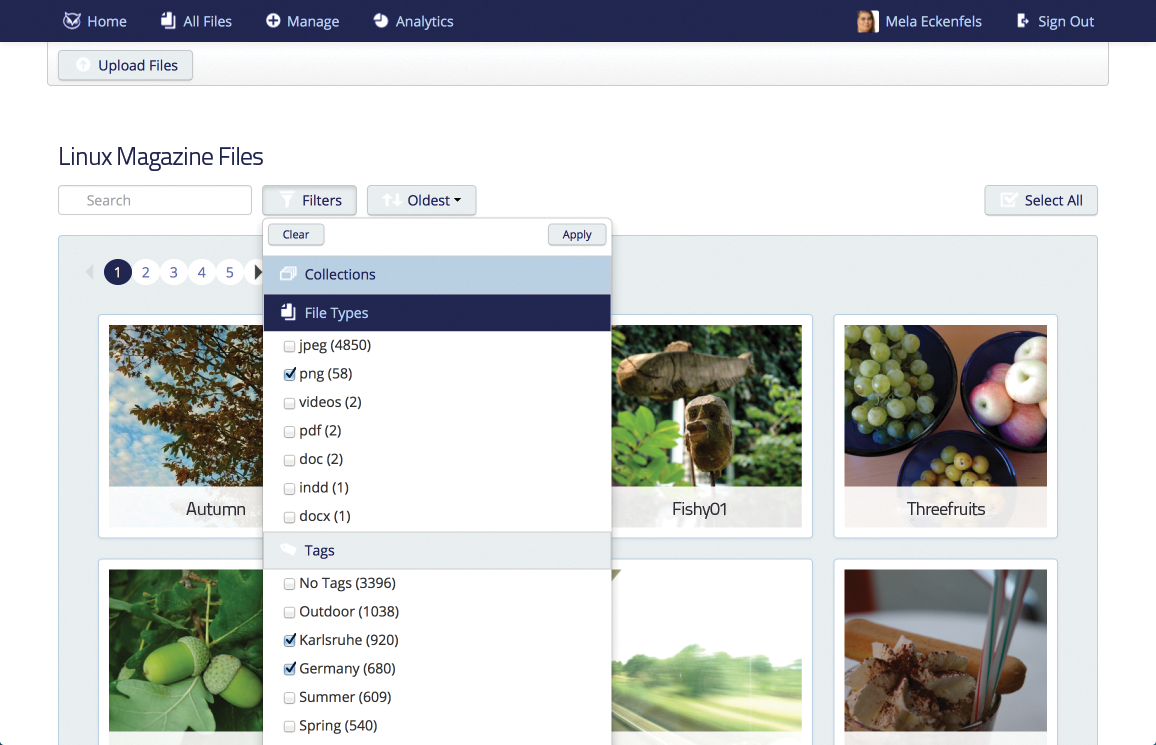The height and width of the screenshot is (745, 1156).
Task: Open the Manage menu
Action: click(302, 21)
